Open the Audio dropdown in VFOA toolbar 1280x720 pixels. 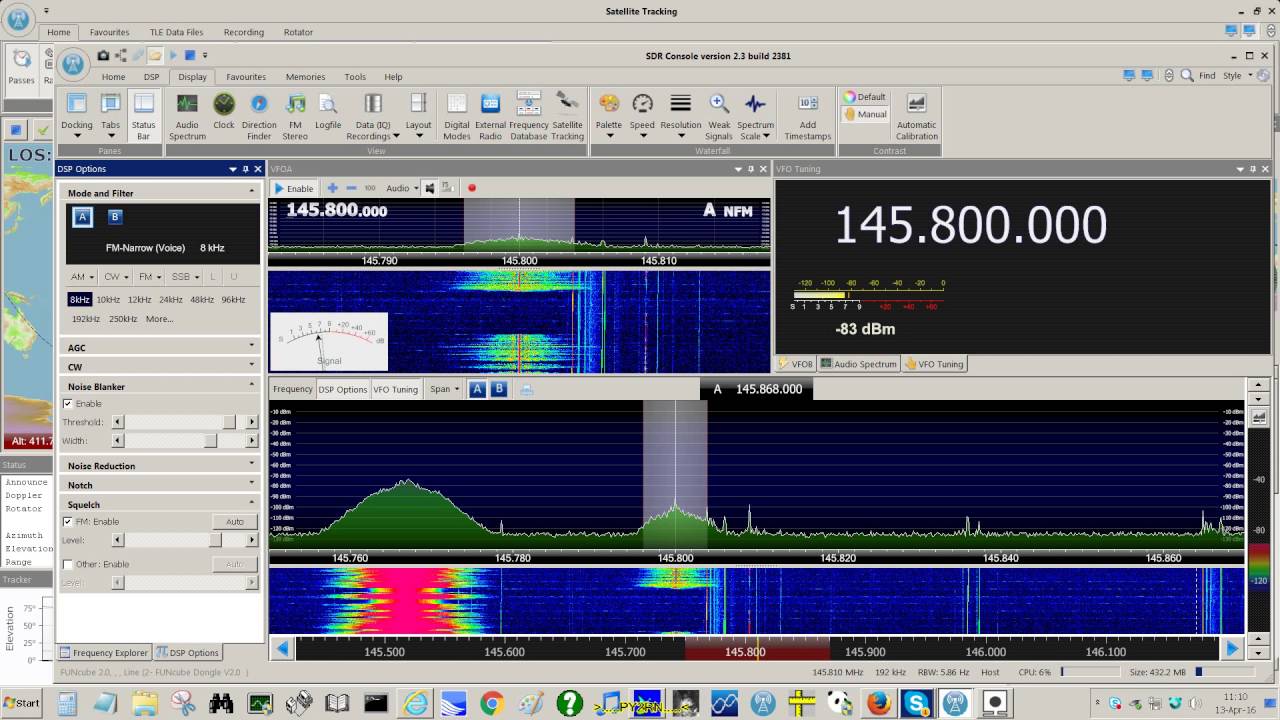pyautogui.click(x=402, y=188)
